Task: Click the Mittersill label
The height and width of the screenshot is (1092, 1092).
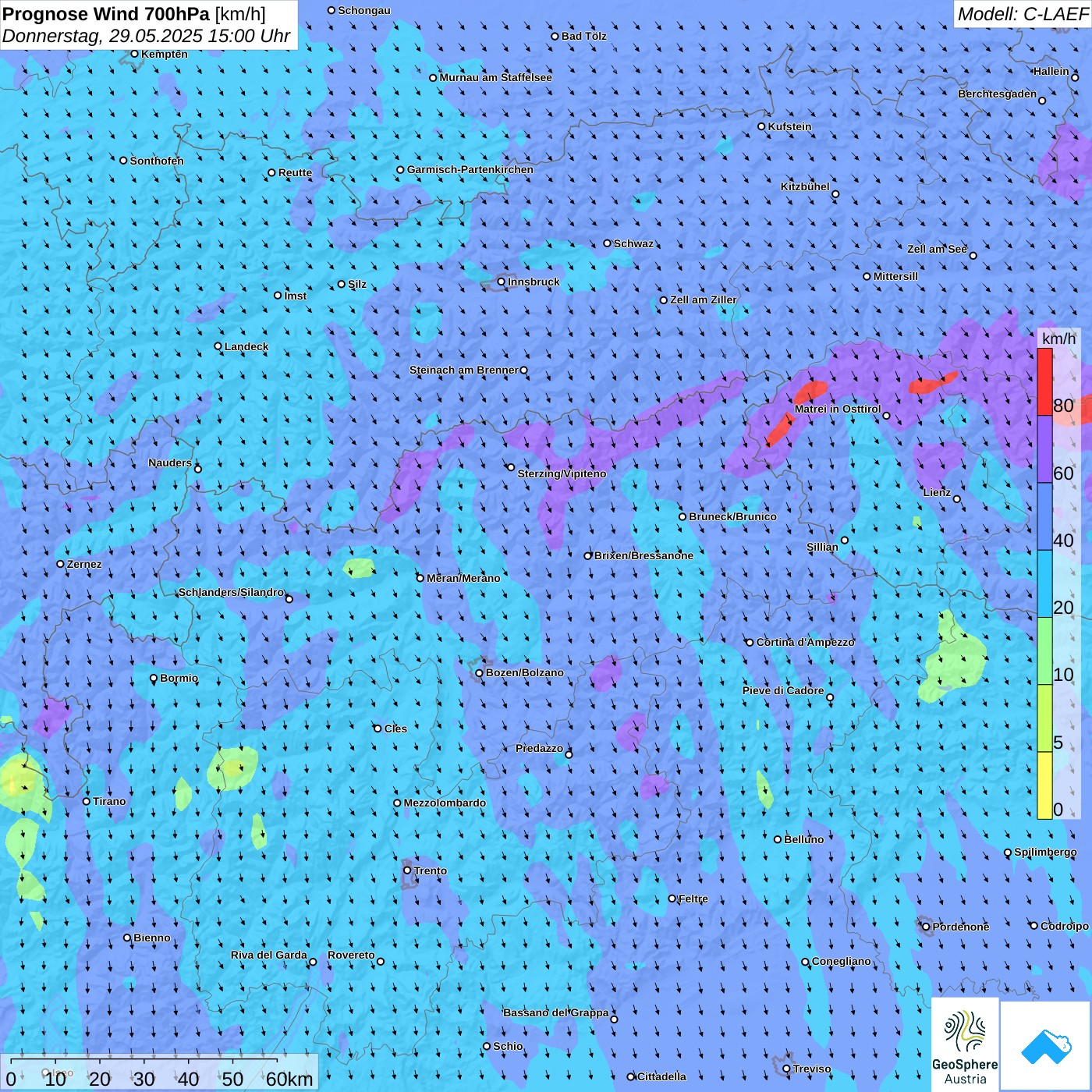Action: point(895,276)
